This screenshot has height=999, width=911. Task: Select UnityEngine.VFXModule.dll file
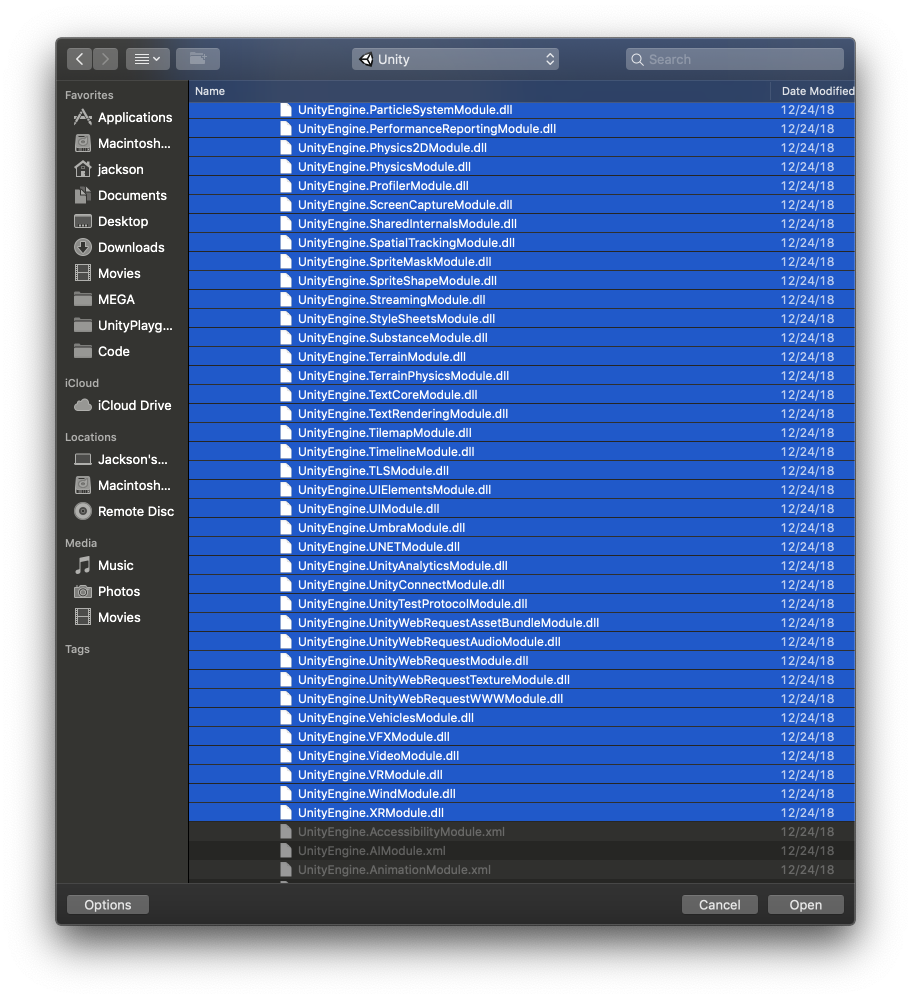522,737
